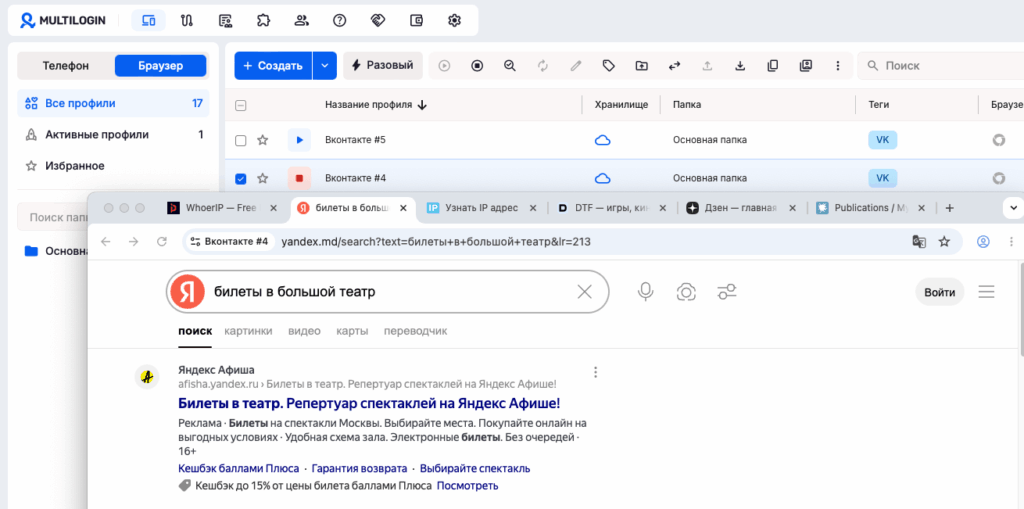Open the extensions puzzle icon in top bar

263,20
